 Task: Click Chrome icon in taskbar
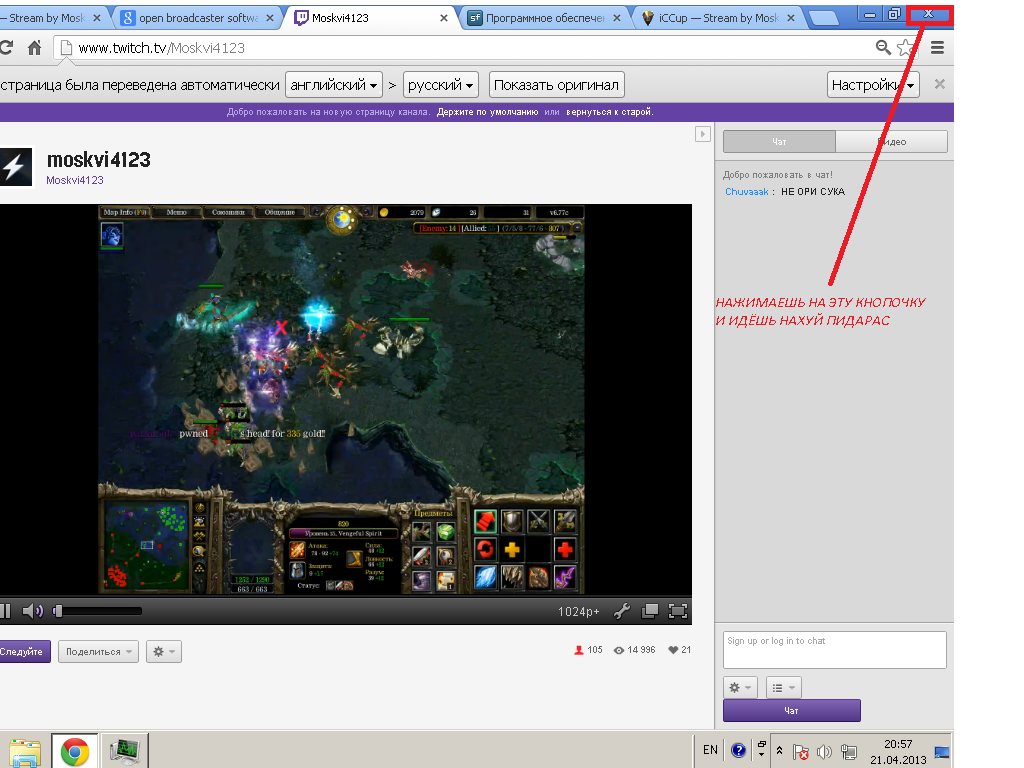74,751
